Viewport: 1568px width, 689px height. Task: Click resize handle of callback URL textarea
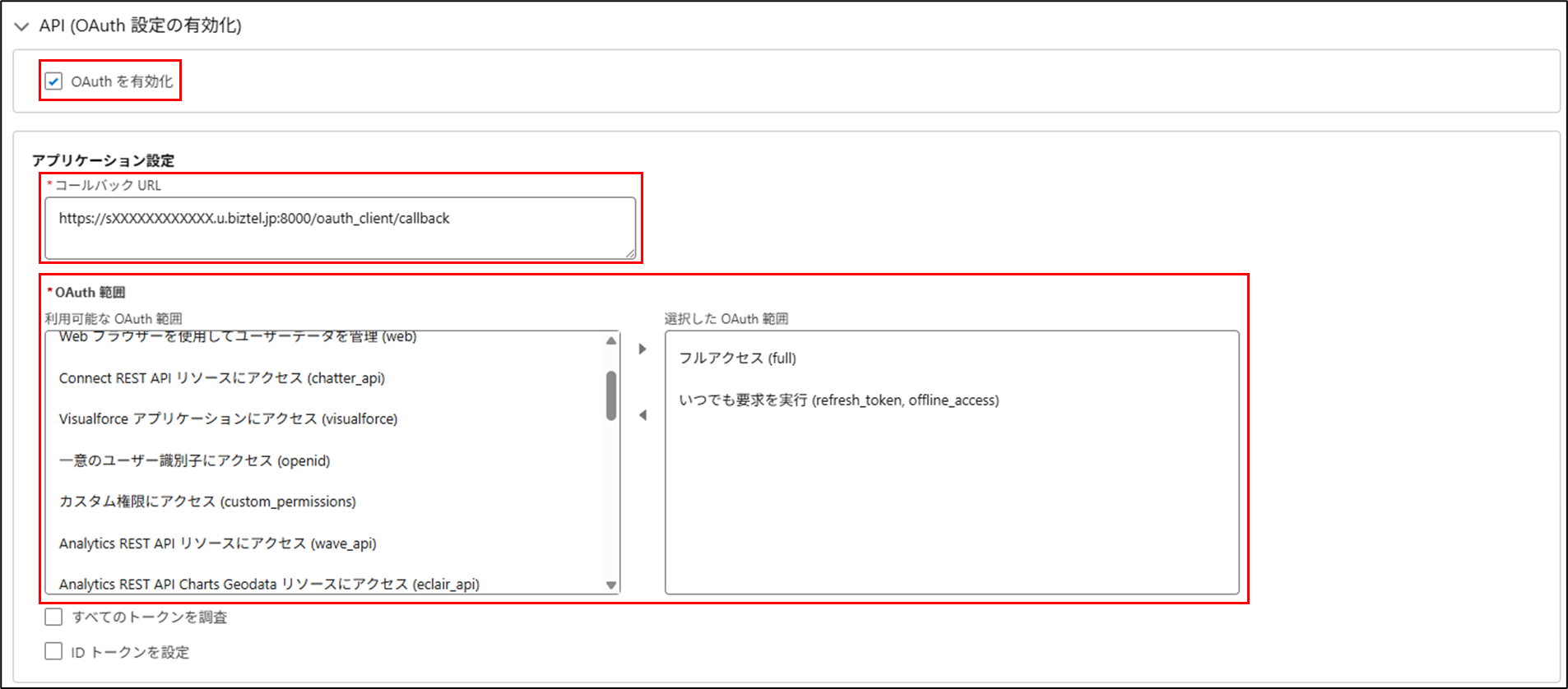630,254
